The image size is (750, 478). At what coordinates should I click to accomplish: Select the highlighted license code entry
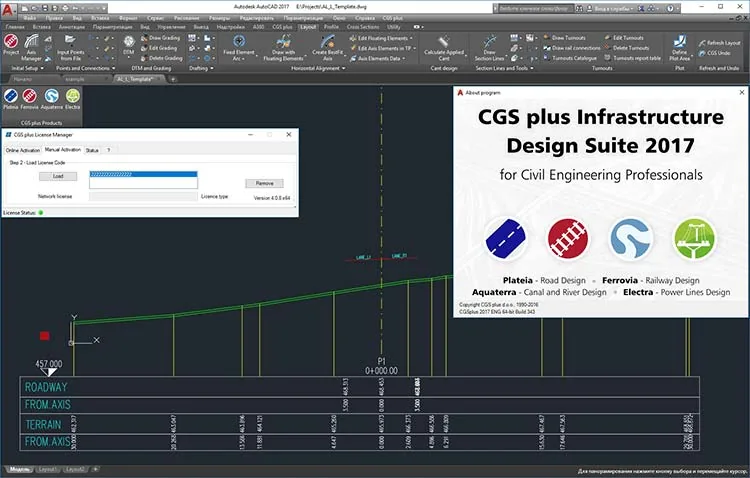143,174
